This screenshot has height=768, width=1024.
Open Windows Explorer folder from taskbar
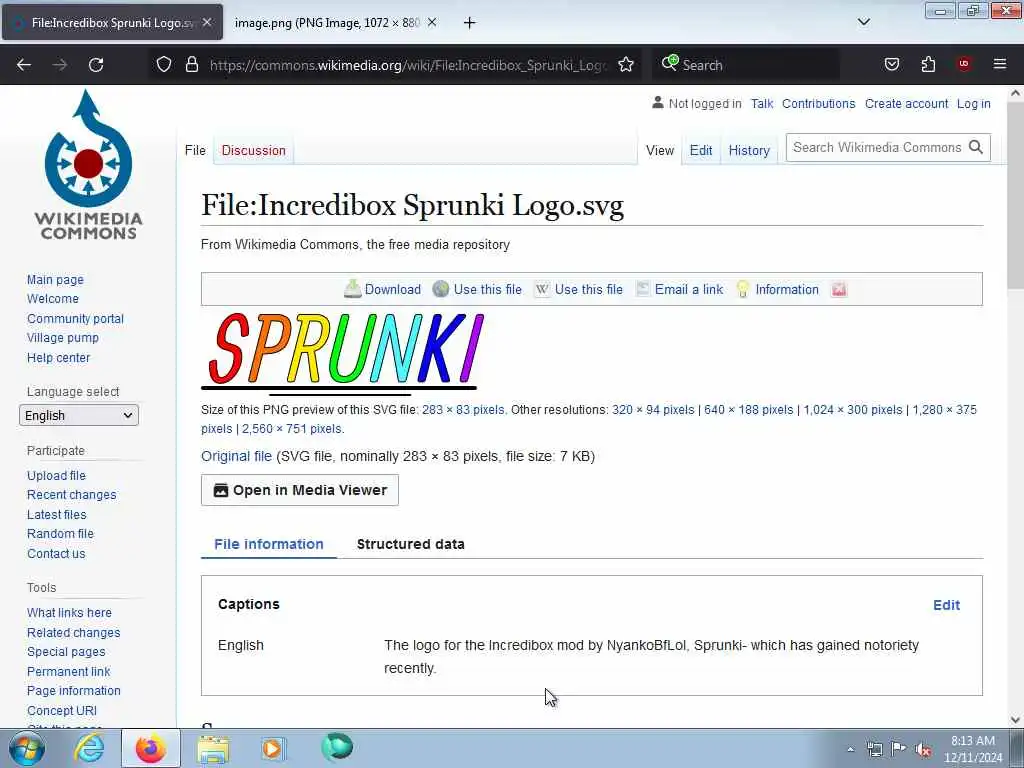tap(213, 750)
